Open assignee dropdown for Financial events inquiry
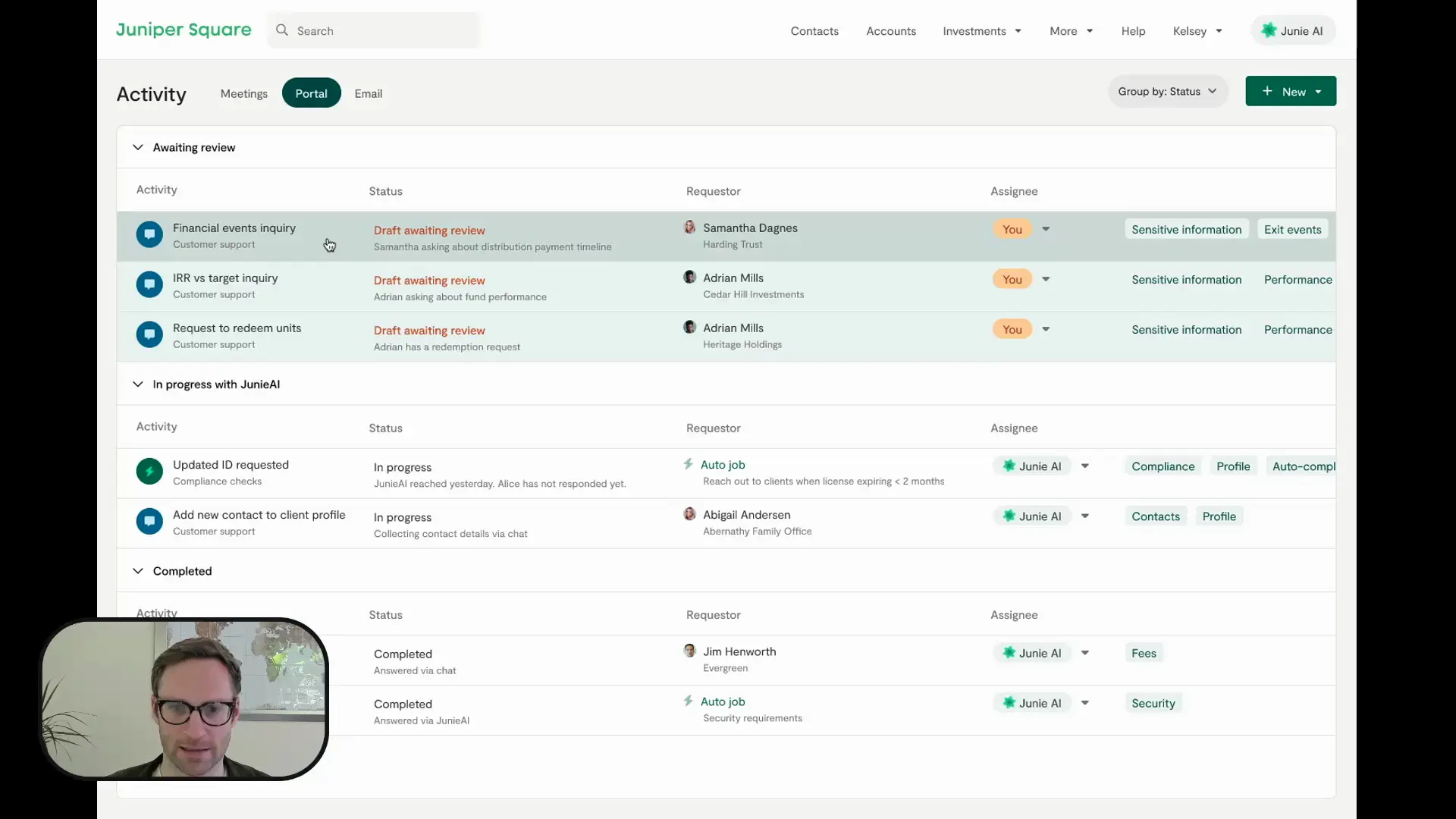 click(1046, 229)
